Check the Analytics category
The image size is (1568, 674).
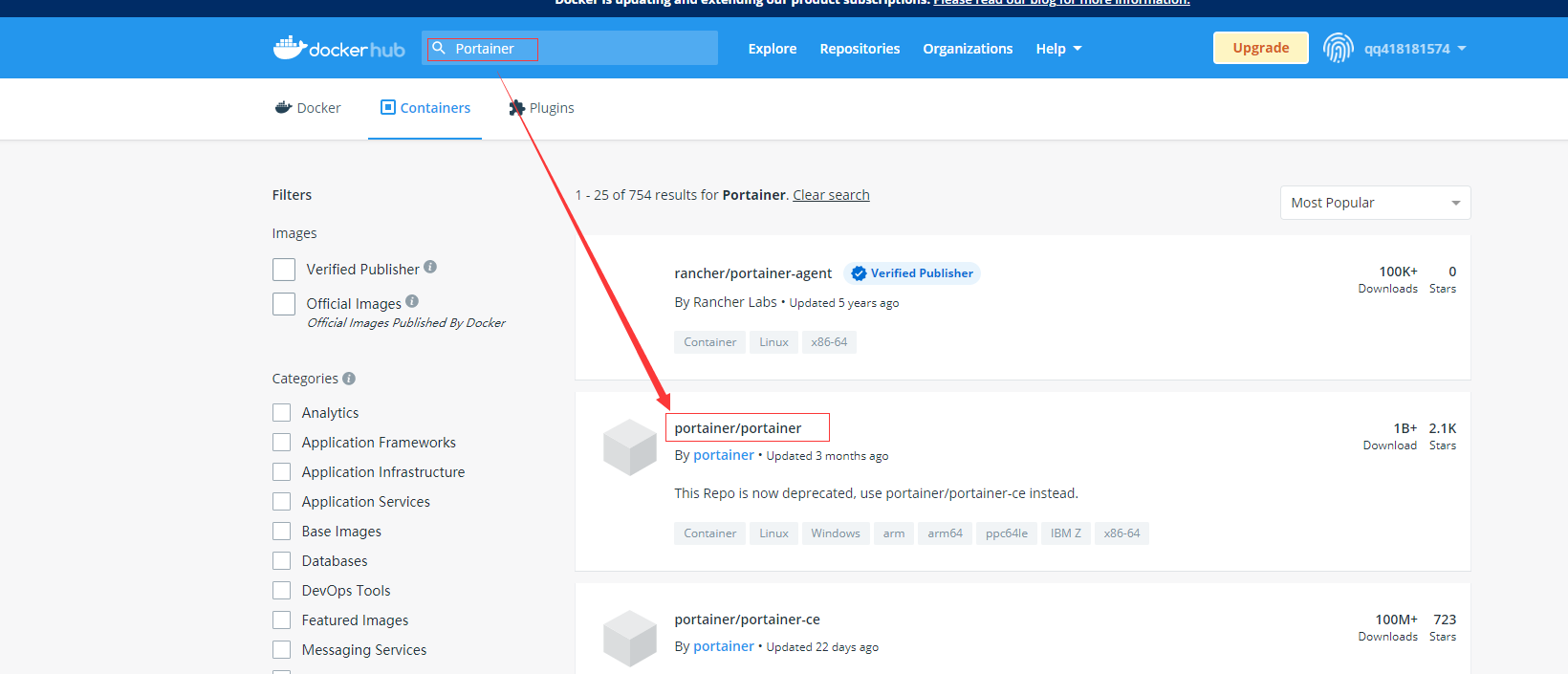pyautogui.click(x=282, y=412)
